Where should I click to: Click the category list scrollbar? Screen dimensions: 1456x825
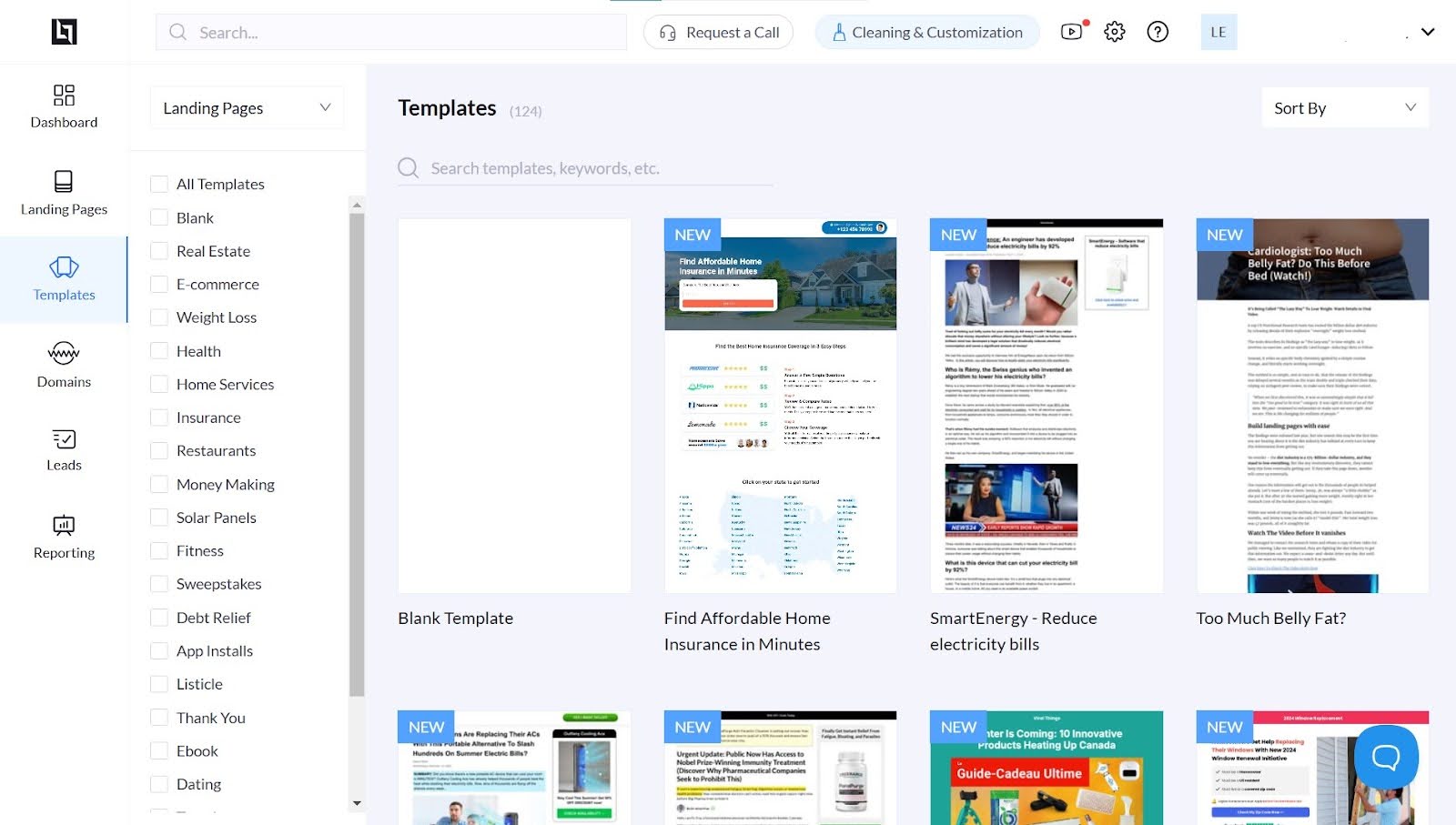click(x=357, y=455)
